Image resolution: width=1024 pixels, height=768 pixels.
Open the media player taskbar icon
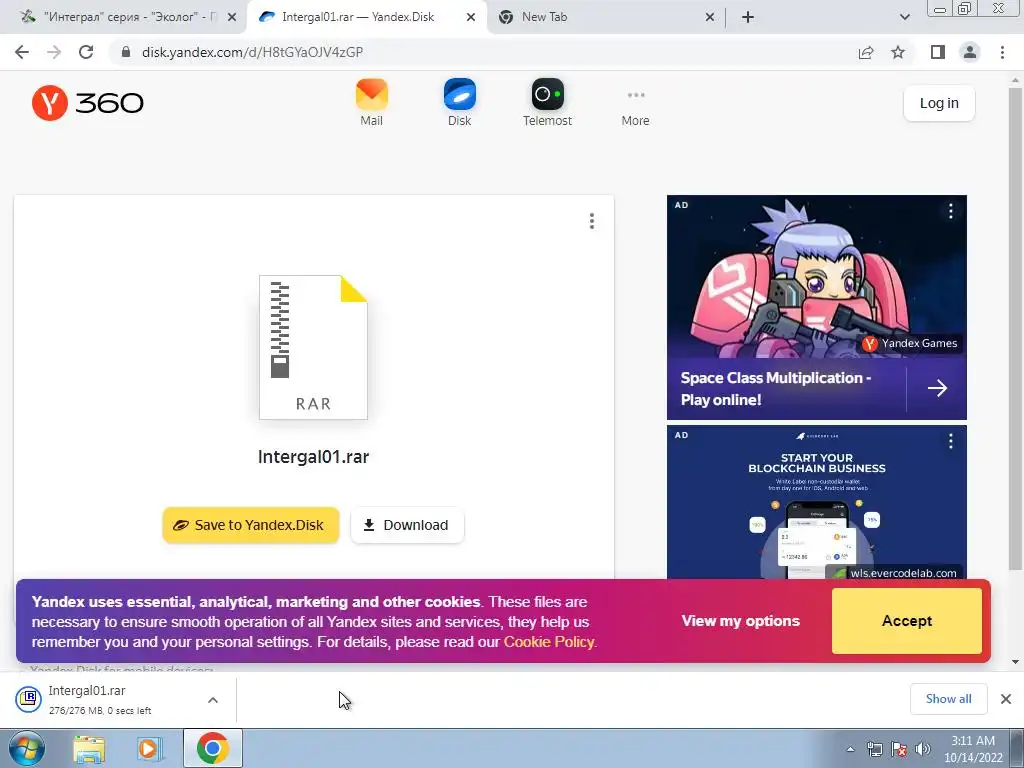coord(150,748)
